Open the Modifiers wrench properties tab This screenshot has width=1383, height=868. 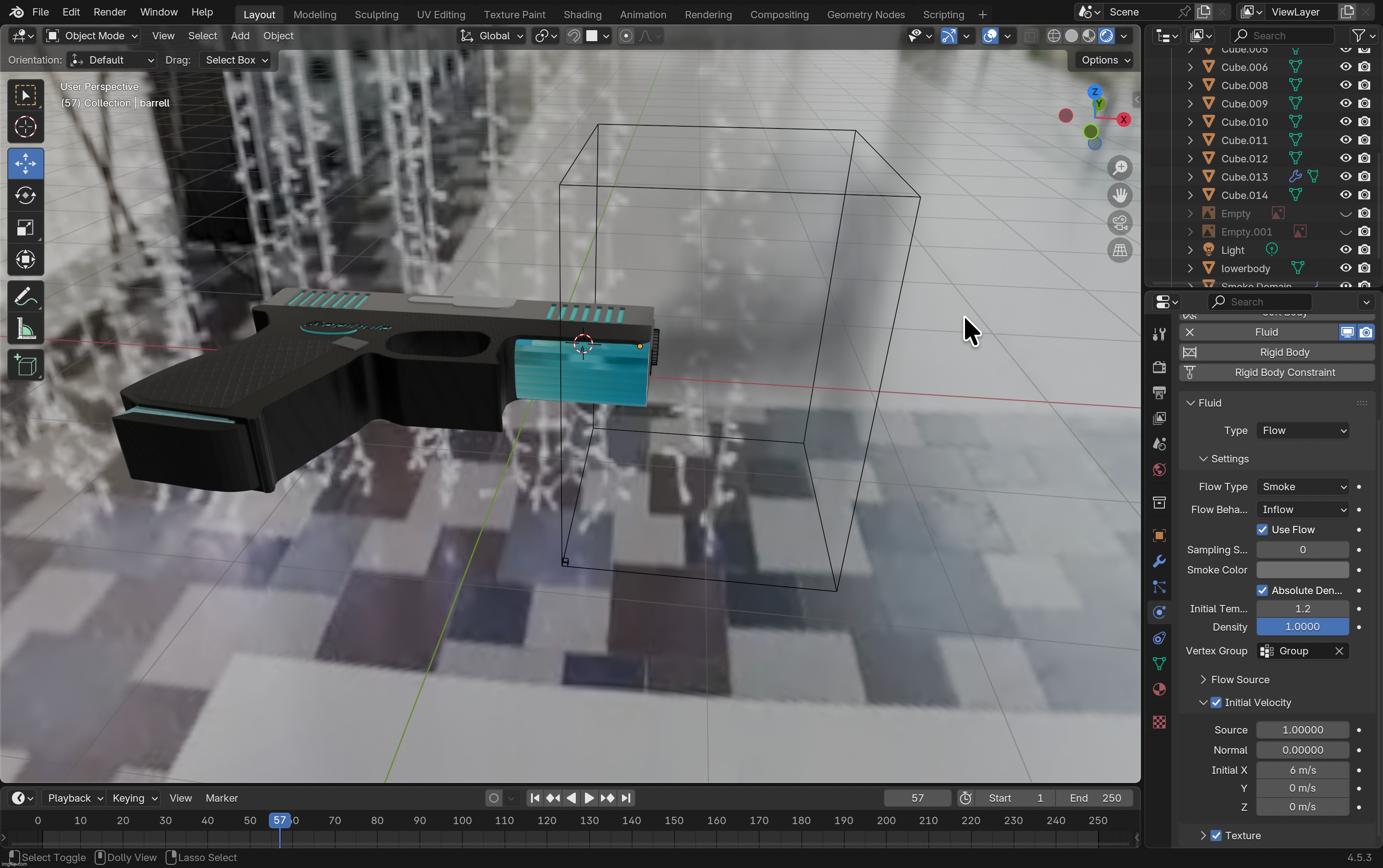pos(1159,561)
